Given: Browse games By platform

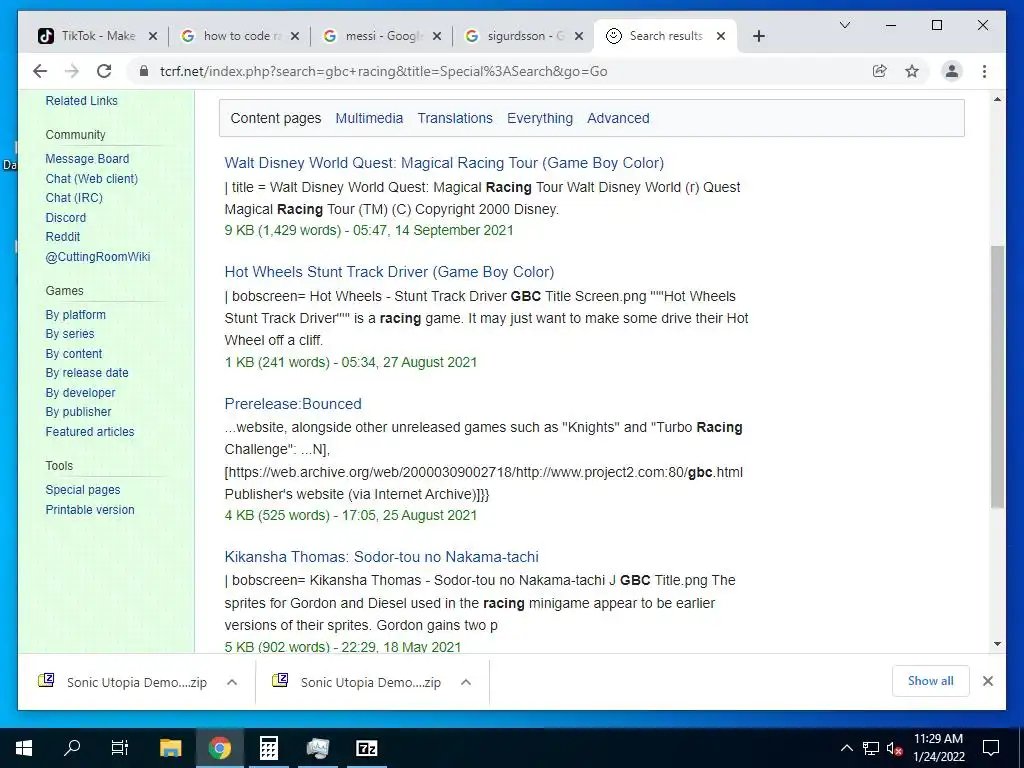Looking at the screenshot, I should coord(75,315).
